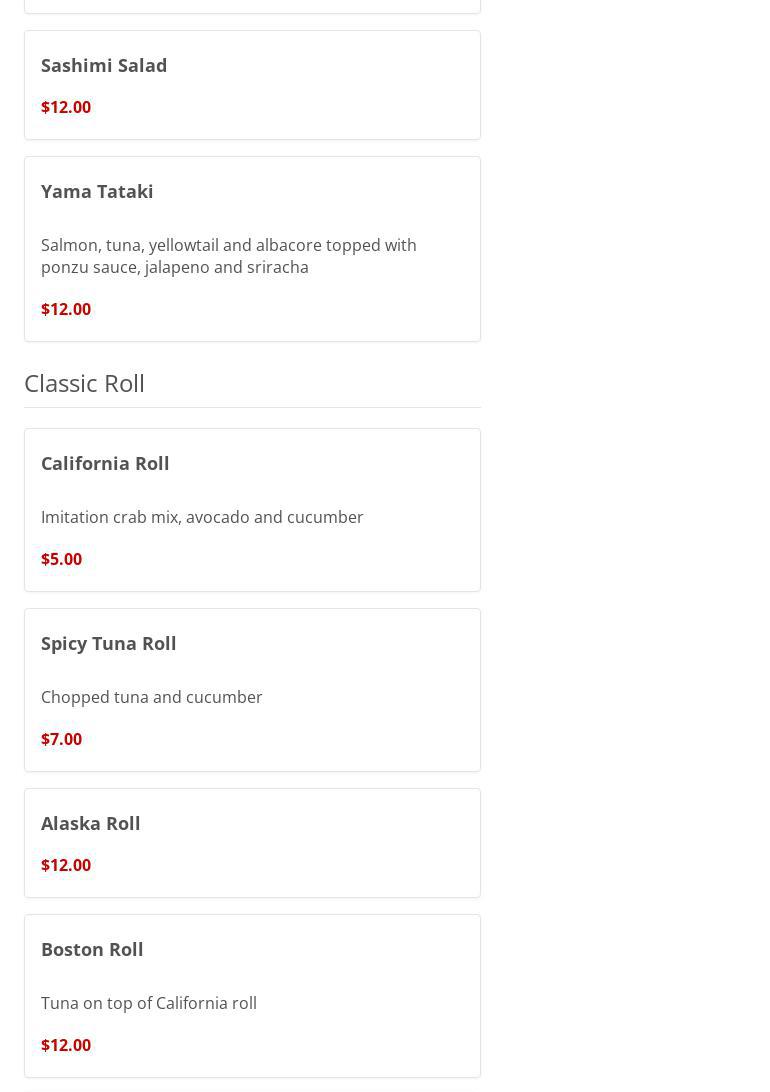This screenshot has height=1092, width=770.
Task: Click the chopped tuna and cucumber description
Action: point(152,697)
